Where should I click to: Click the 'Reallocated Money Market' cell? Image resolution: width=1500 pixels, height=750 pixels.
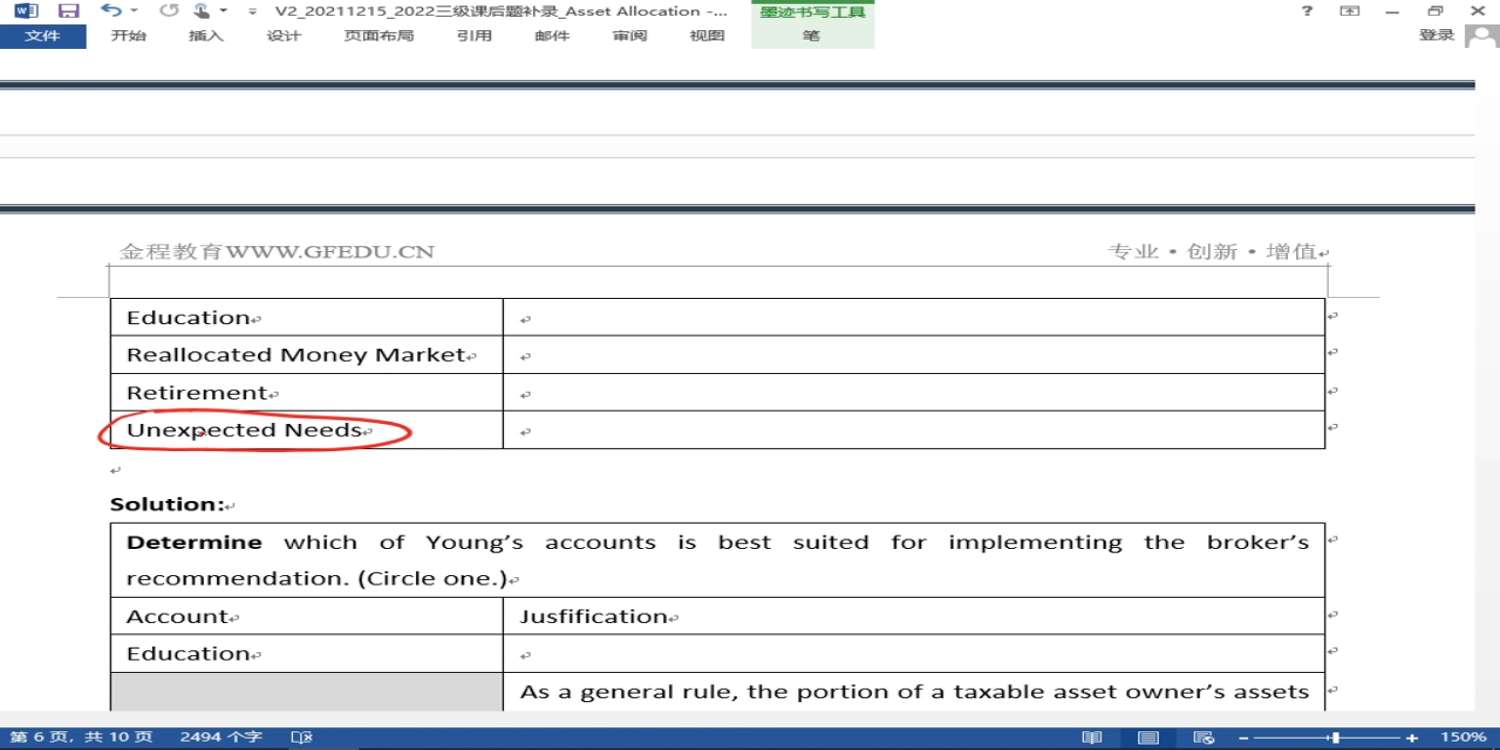pos(306,355)
